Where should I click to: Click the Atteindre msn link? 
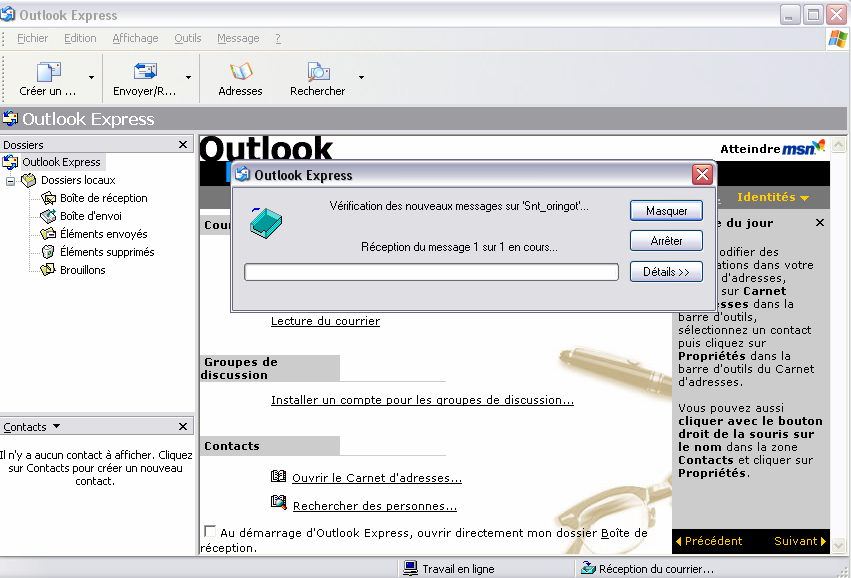(773, 148)
